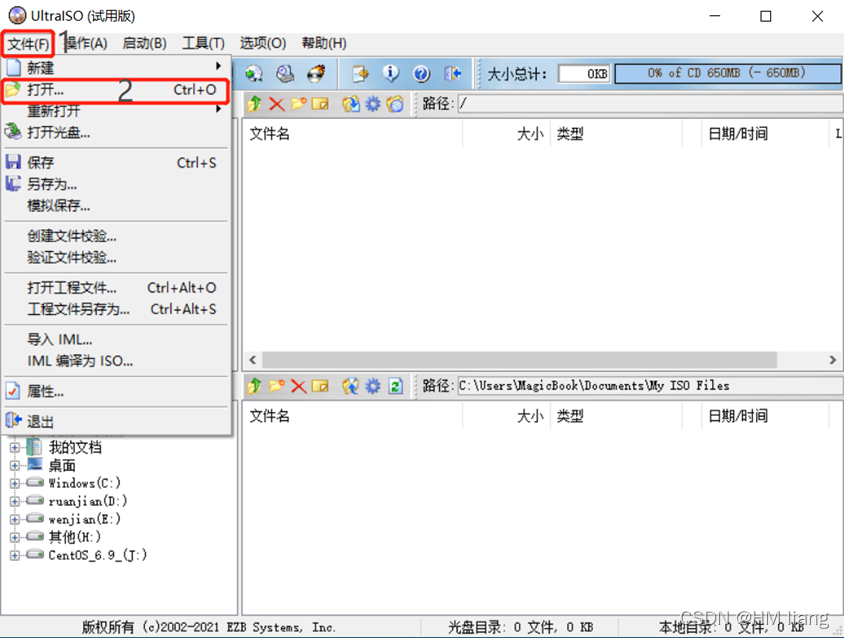The height and width of the screenshot is (638, 844).
Task: Open the 重新打开 submenu arrow
Action: pyautogui.click(x=218, y=109)
